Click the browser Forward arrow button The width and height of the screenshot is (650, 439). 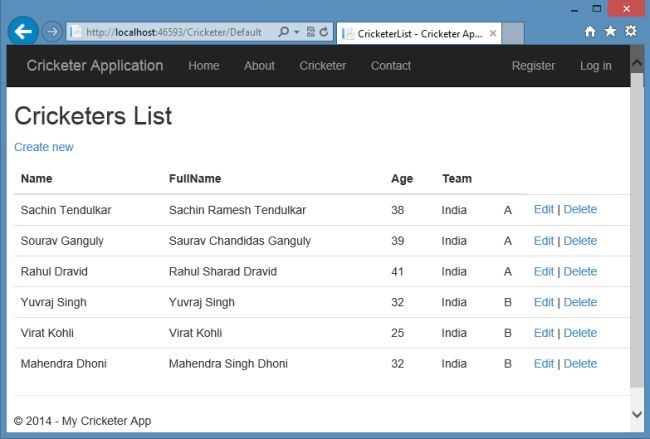[x=53, y=32]
